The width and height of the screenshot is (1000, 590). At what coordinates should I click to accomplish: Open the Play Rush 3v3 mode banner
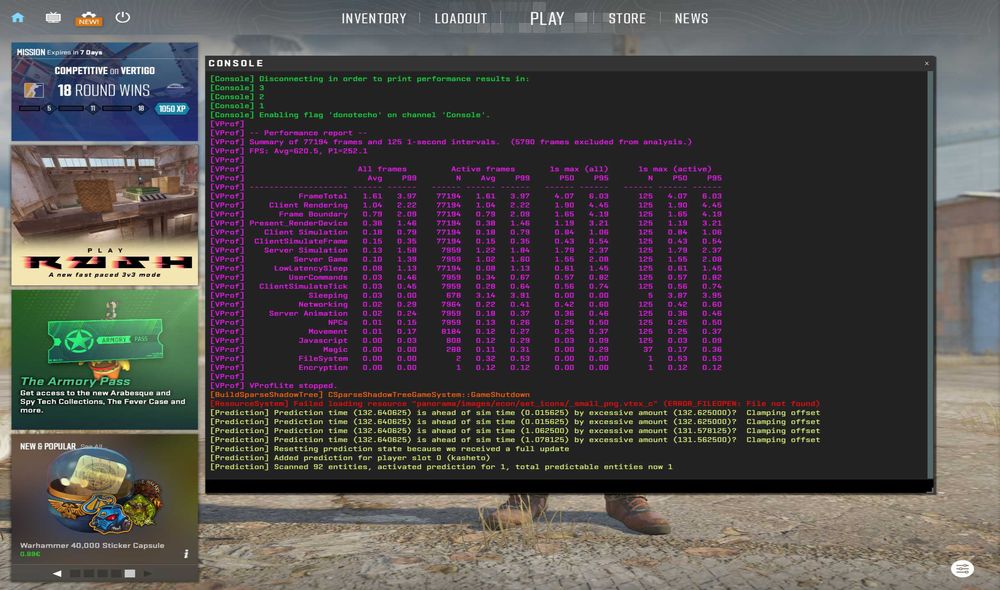click(105, 215)
